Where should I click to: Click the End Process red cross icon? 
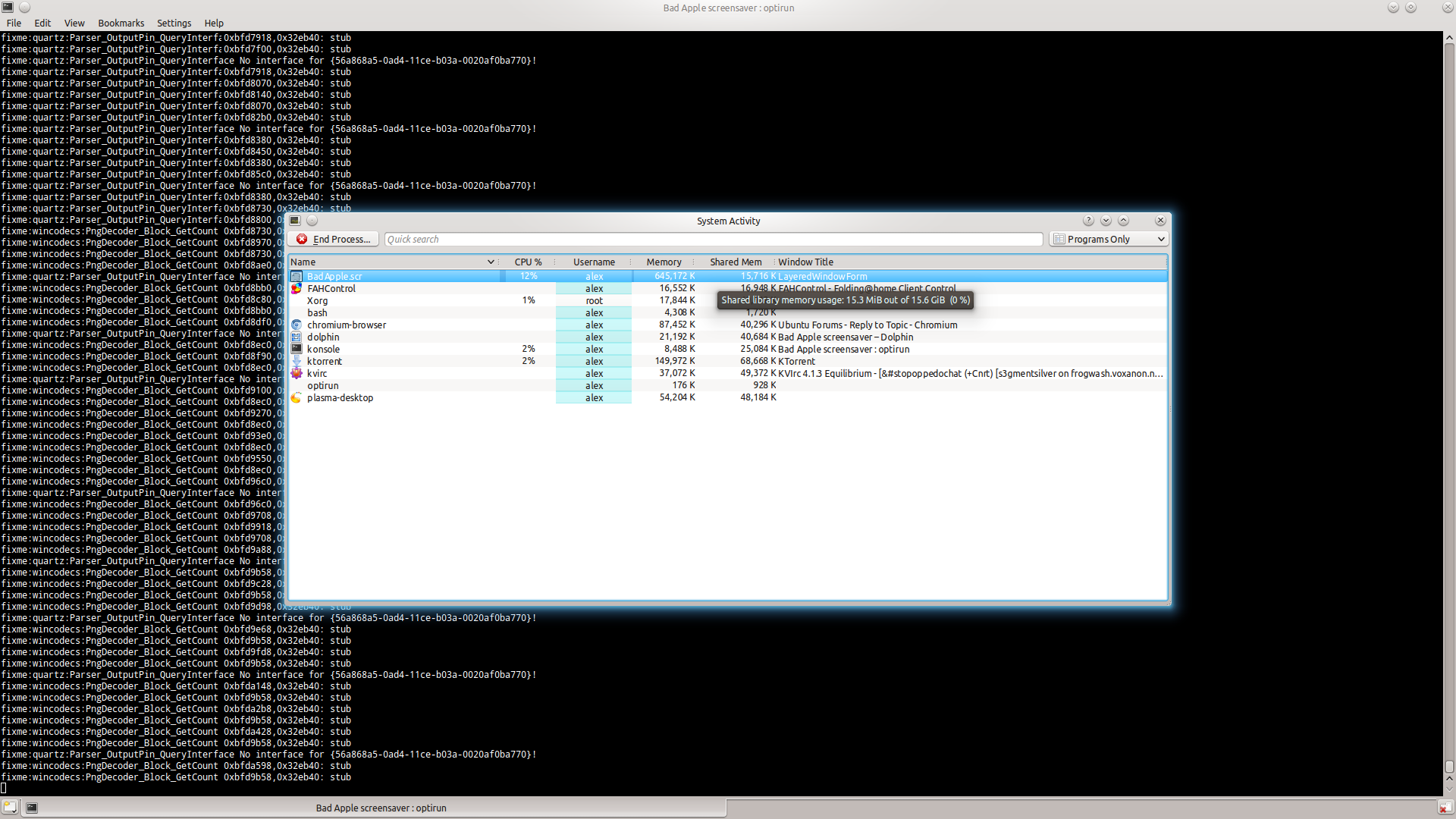pyautogui.click(x=302, y=239)
